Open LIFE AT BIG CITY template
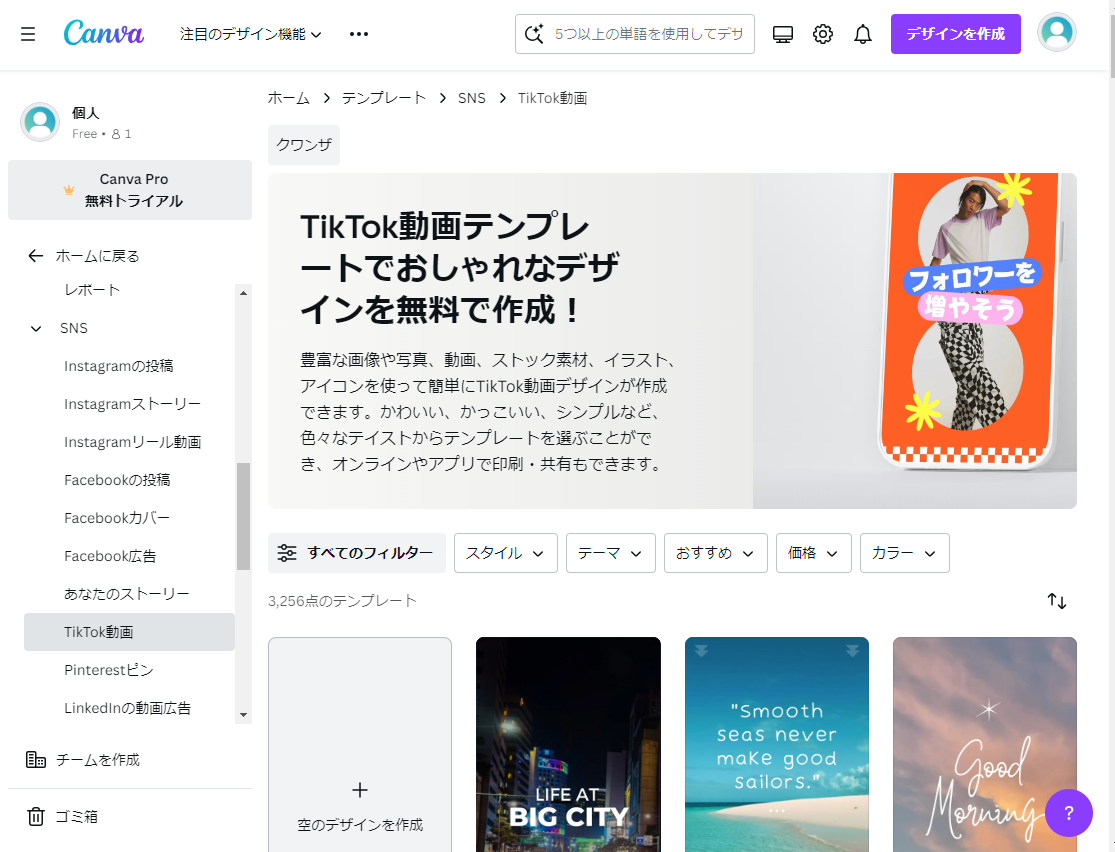The width and height of the screenshot is (1115, 852). [x=568, y=745]
